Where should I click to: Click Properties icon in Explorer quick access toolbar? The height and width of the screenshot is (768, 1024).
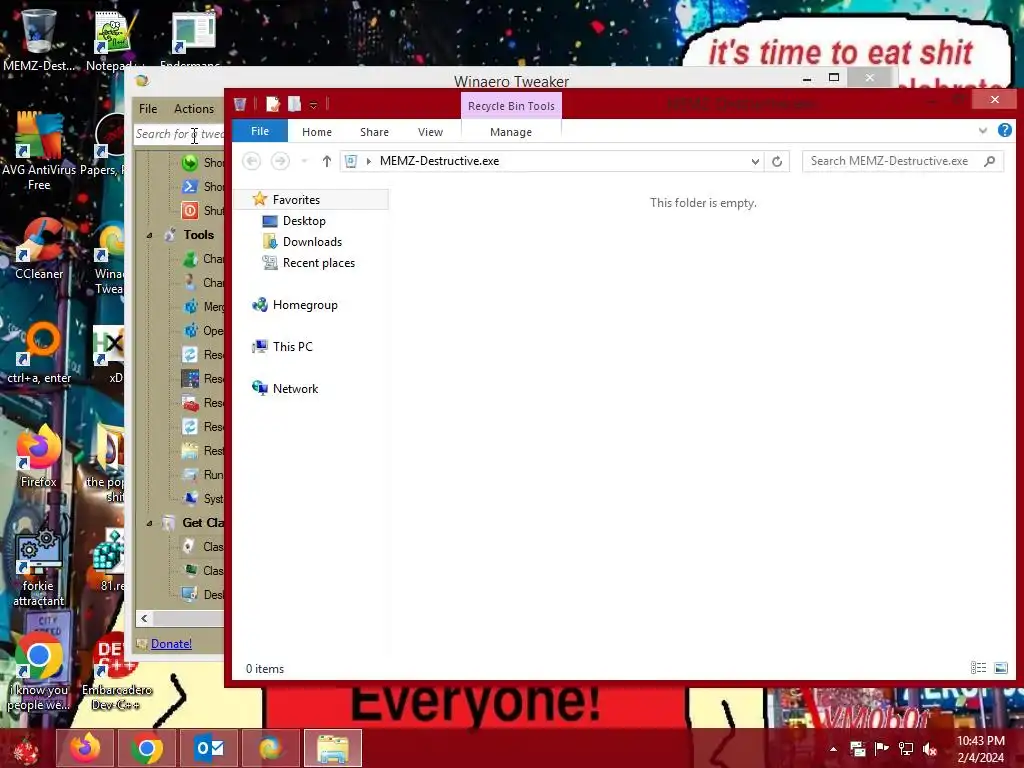[273, 104]
